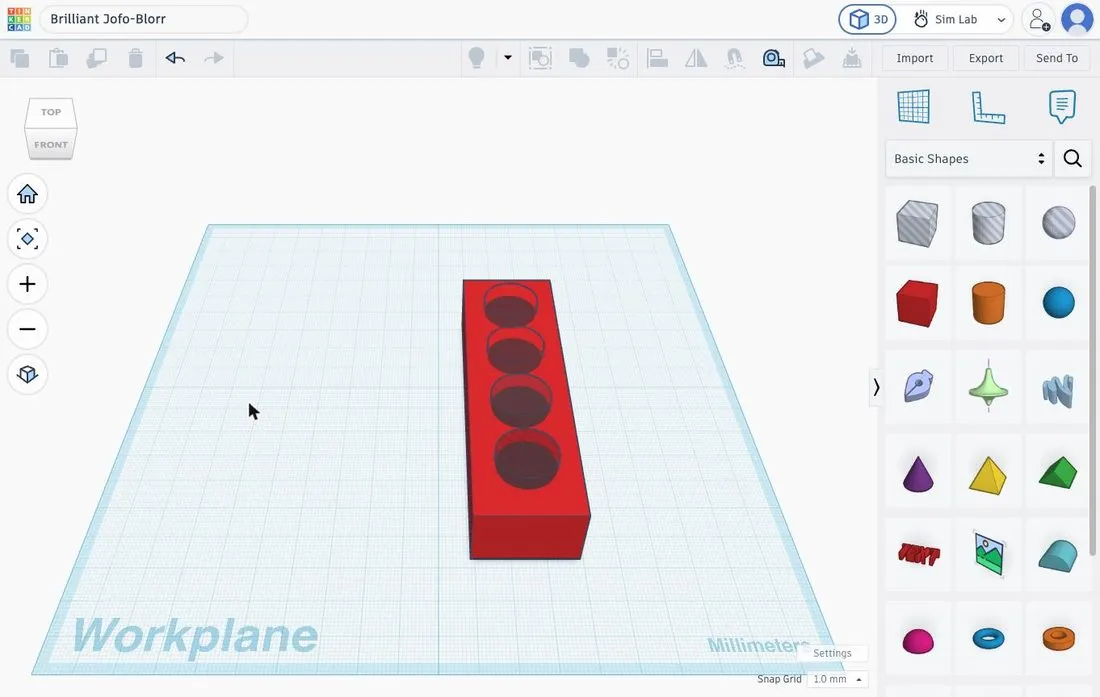Viewport: 1100px width, 697px height.
Task: Edit the design name Brilliant Jofo-Blorr
Action: click(x=144, y=19)
